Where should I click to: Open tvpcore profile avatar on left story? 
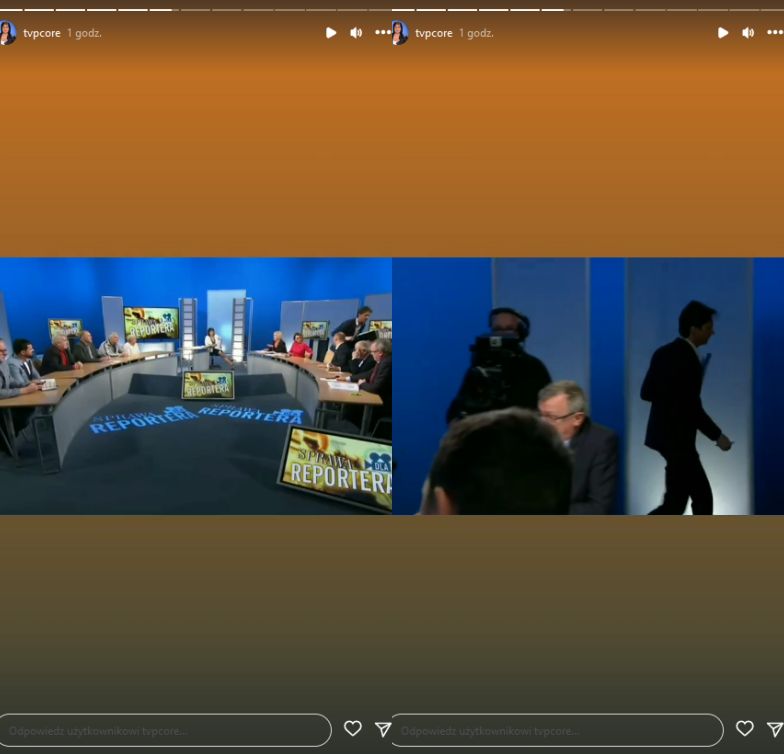tap(8, 33)
